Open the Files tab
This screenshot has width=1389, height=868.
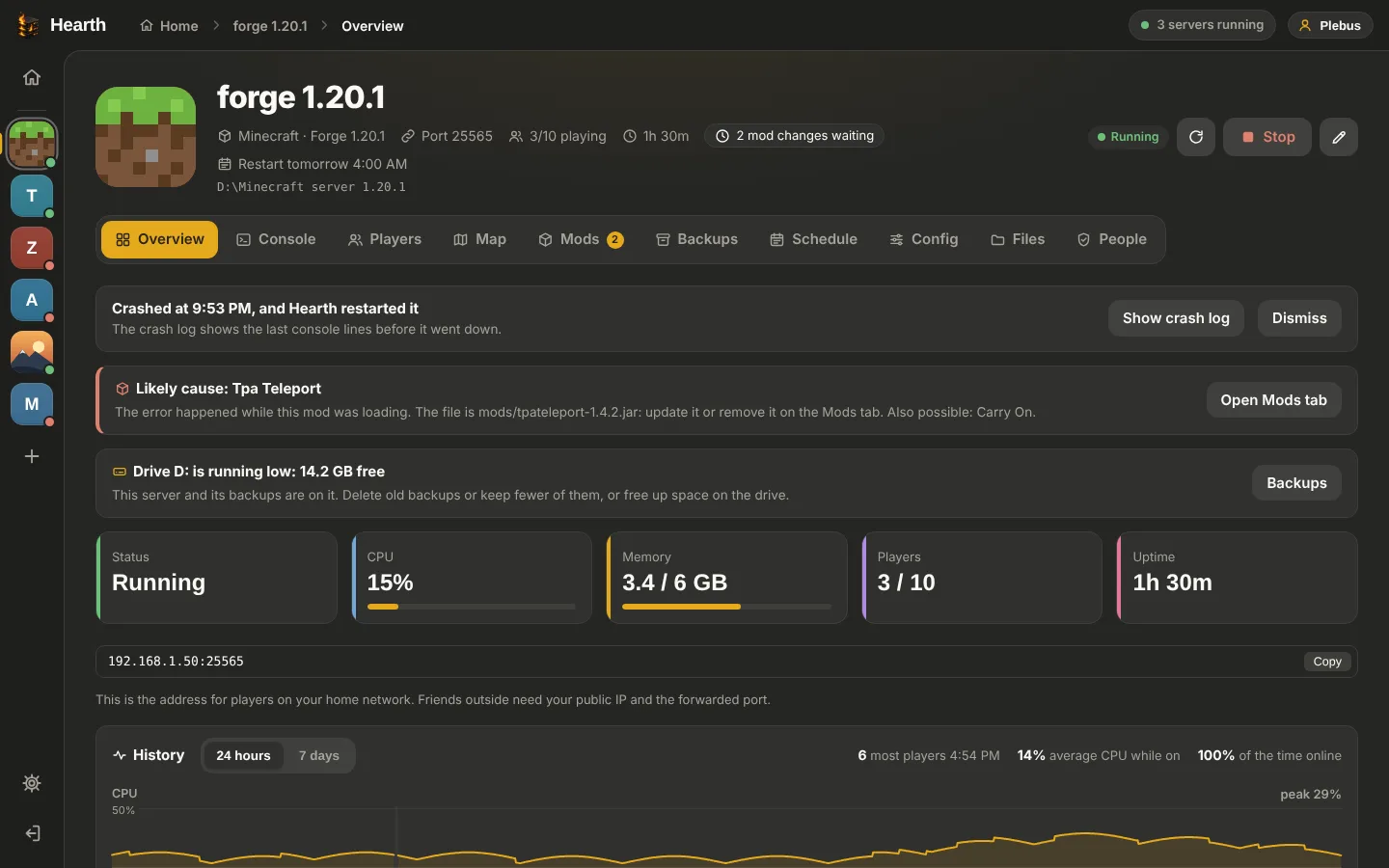point(1018,239)
